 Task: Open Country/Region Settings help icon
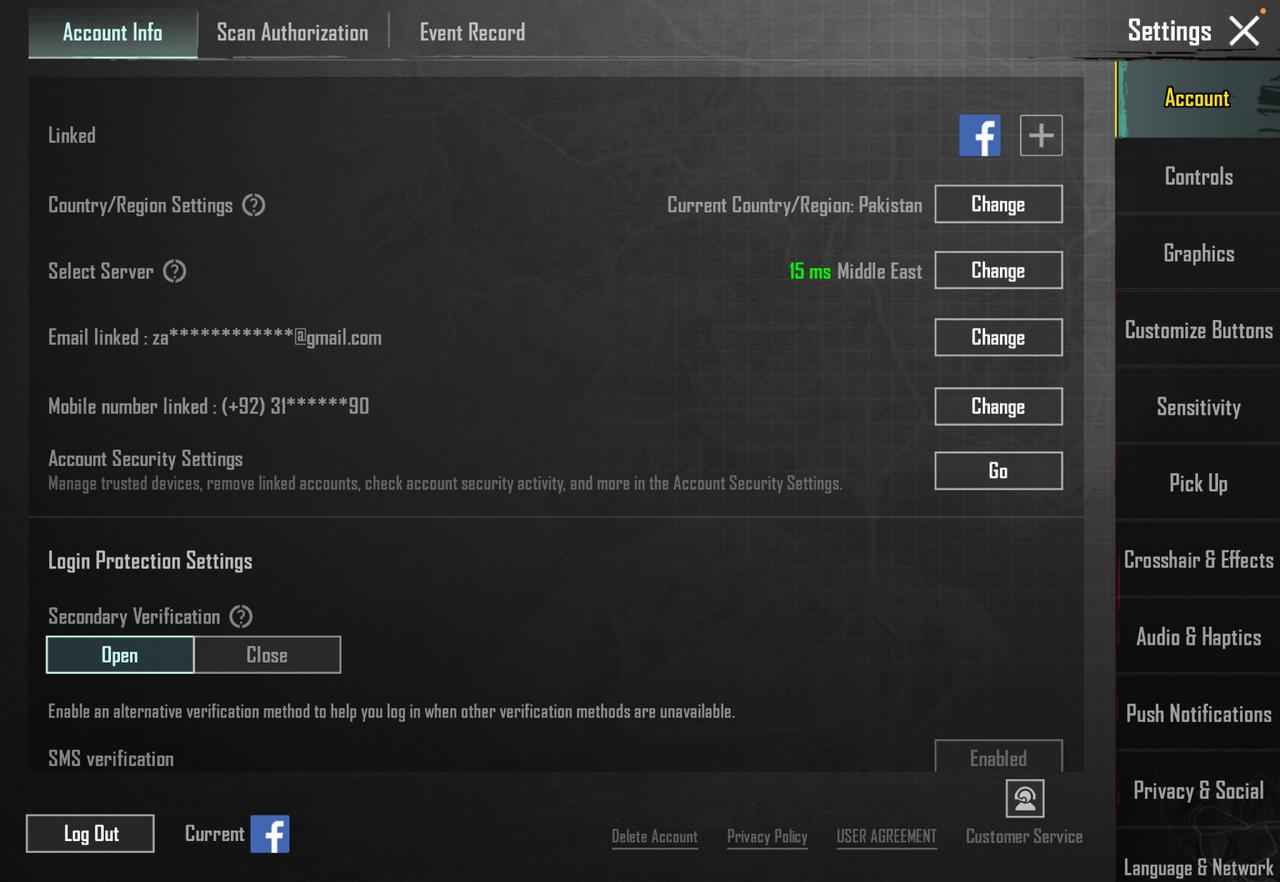pyautogui.click(x=254, y=205)
